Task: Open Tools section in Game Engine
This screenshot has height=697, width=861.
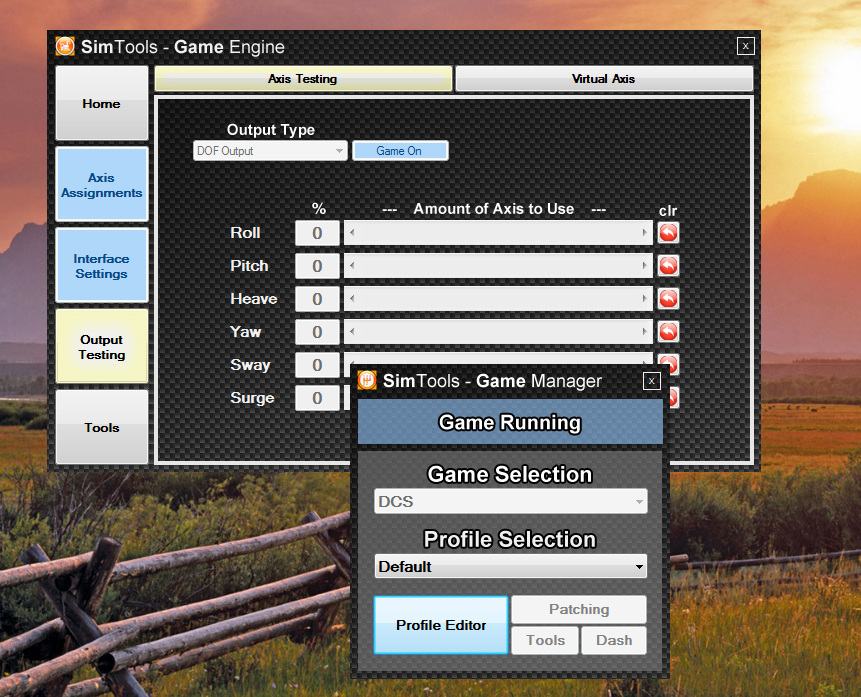Action: (102, 427)
